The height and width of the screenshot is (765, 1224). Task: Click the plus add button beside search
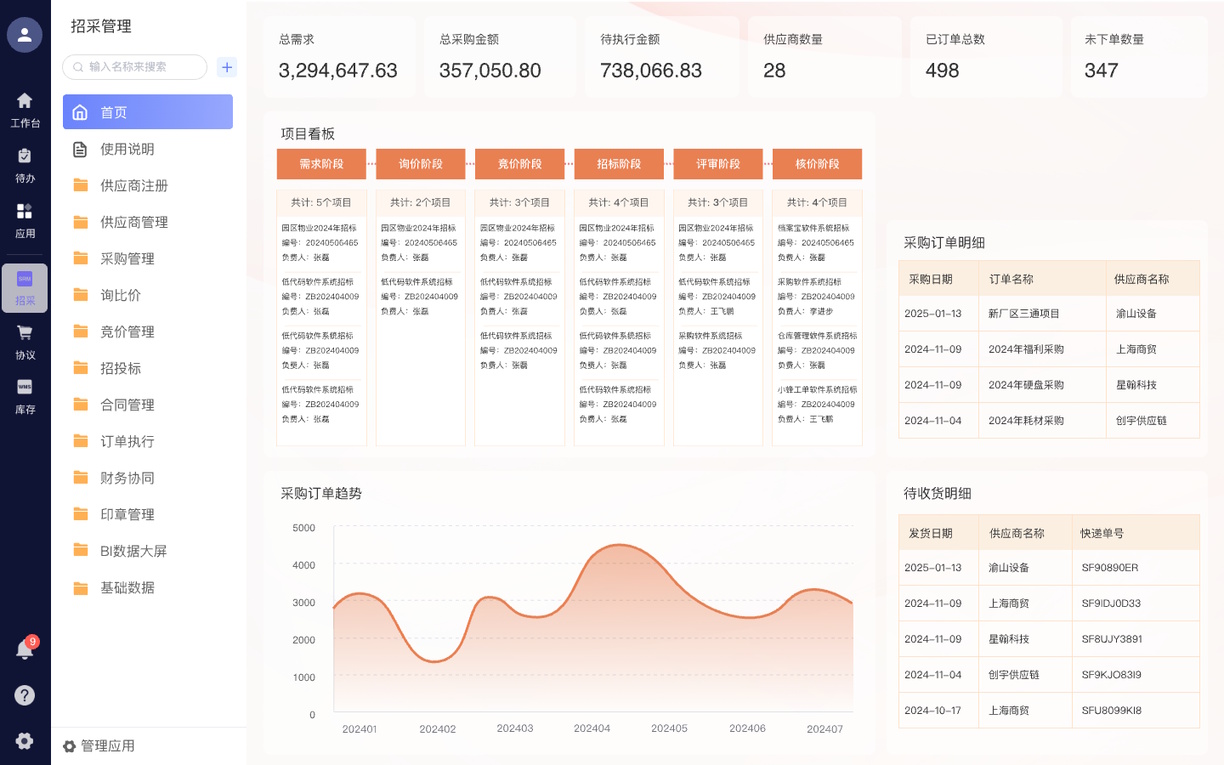(227, 67)
